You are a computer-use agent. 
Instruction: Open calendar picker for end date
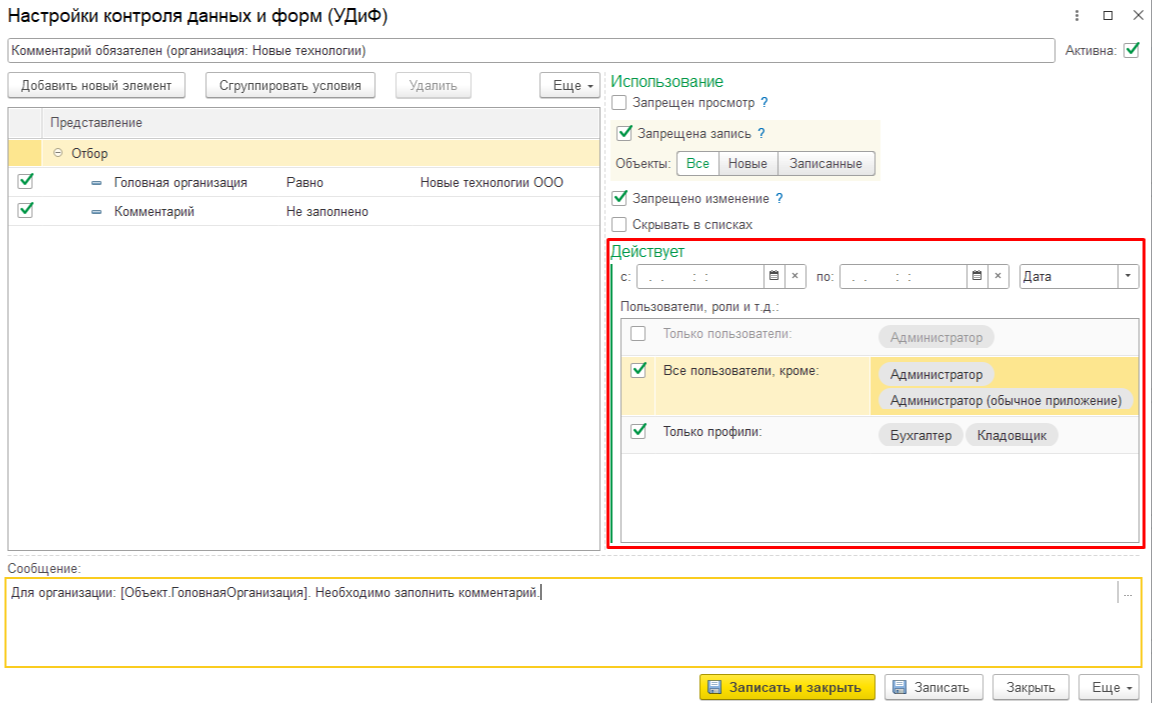(x=977, y=277)
